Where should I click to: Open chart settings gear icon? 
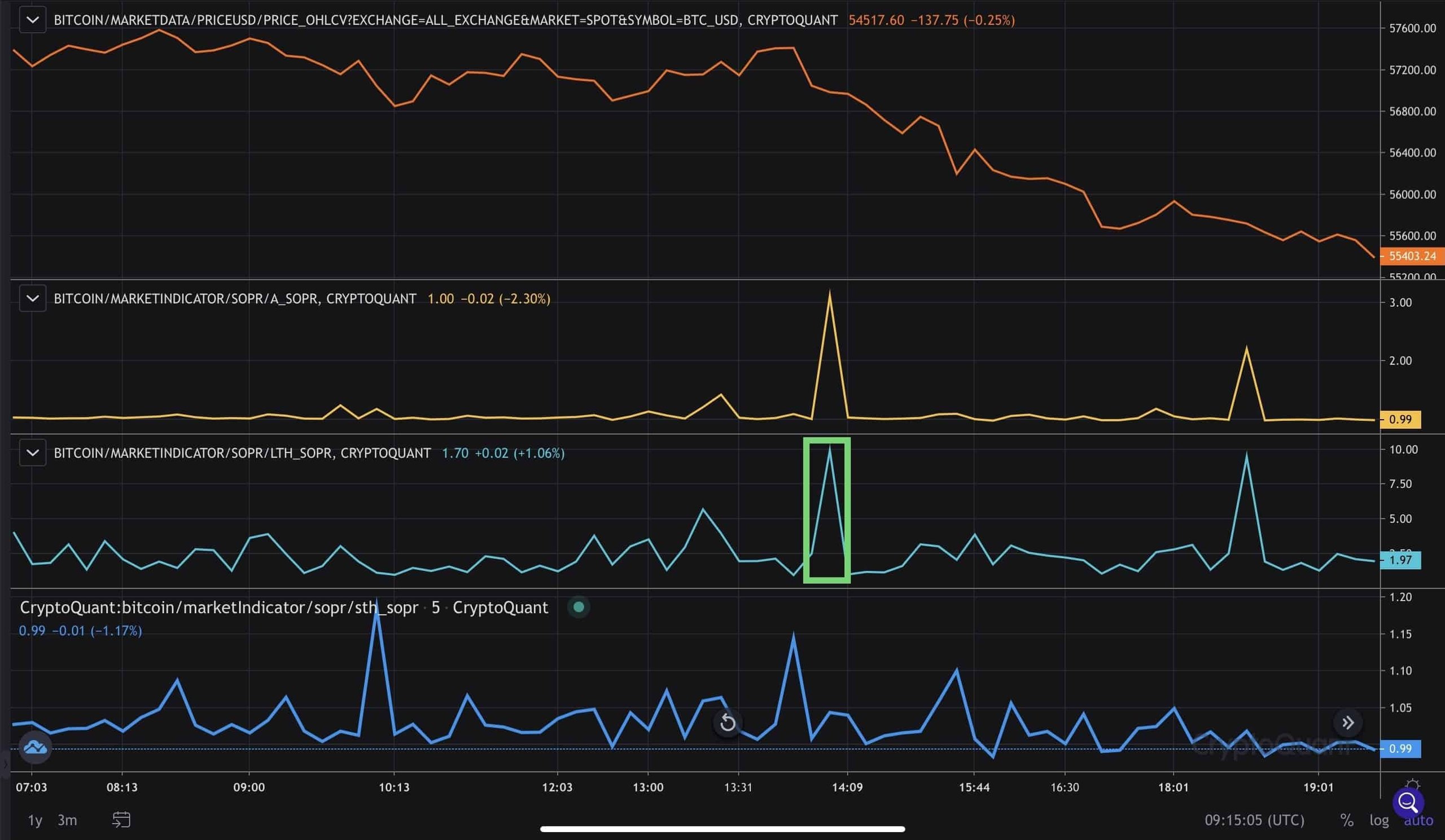[1413, 784]
